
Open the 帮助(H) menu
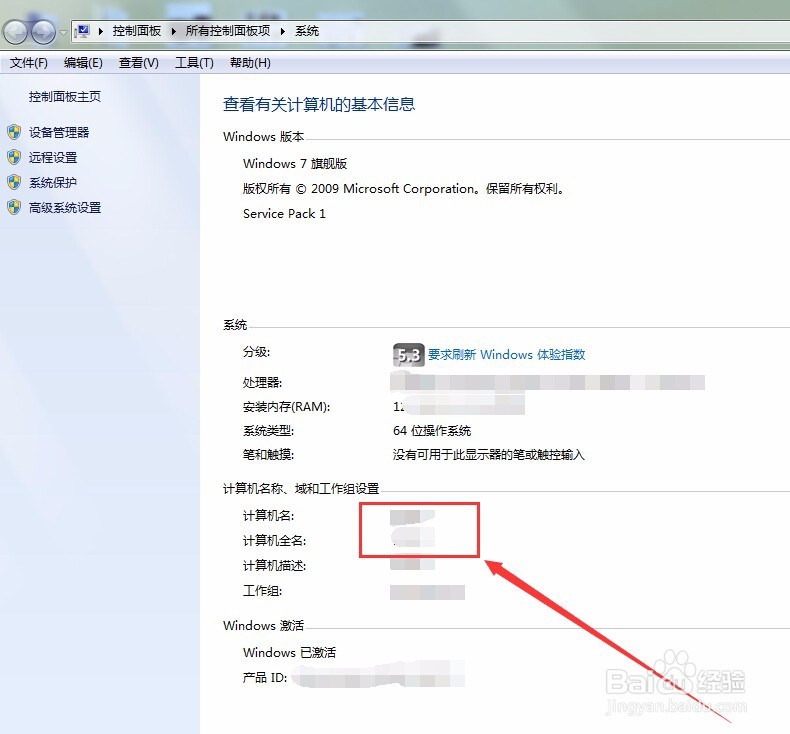pyautogui.click(x=250, y=63)
